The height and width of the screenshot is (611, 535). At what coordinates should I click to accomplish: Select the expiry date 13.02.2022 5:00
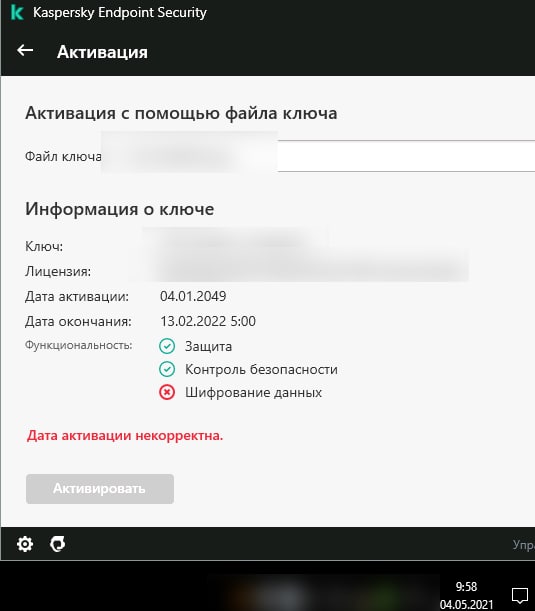[x=208, y=321]
